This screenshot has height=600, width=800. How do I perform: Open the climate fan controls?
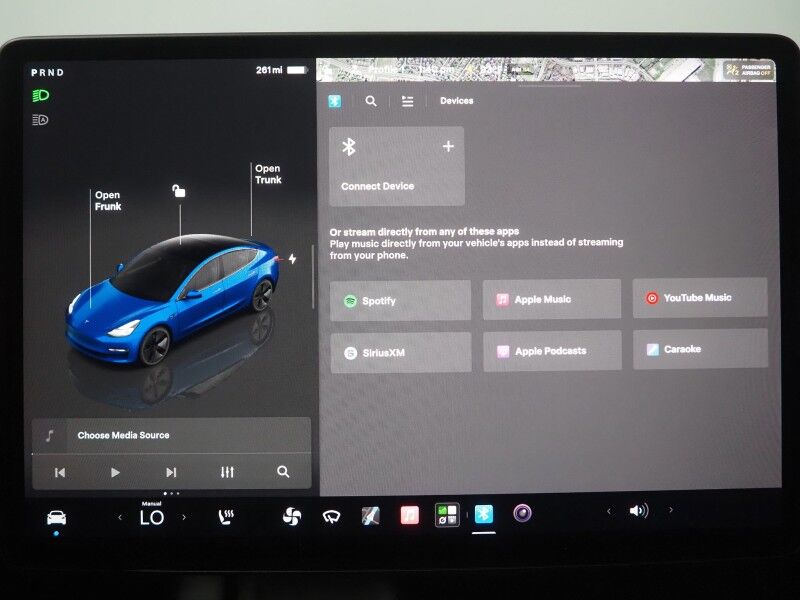(292, 516)
